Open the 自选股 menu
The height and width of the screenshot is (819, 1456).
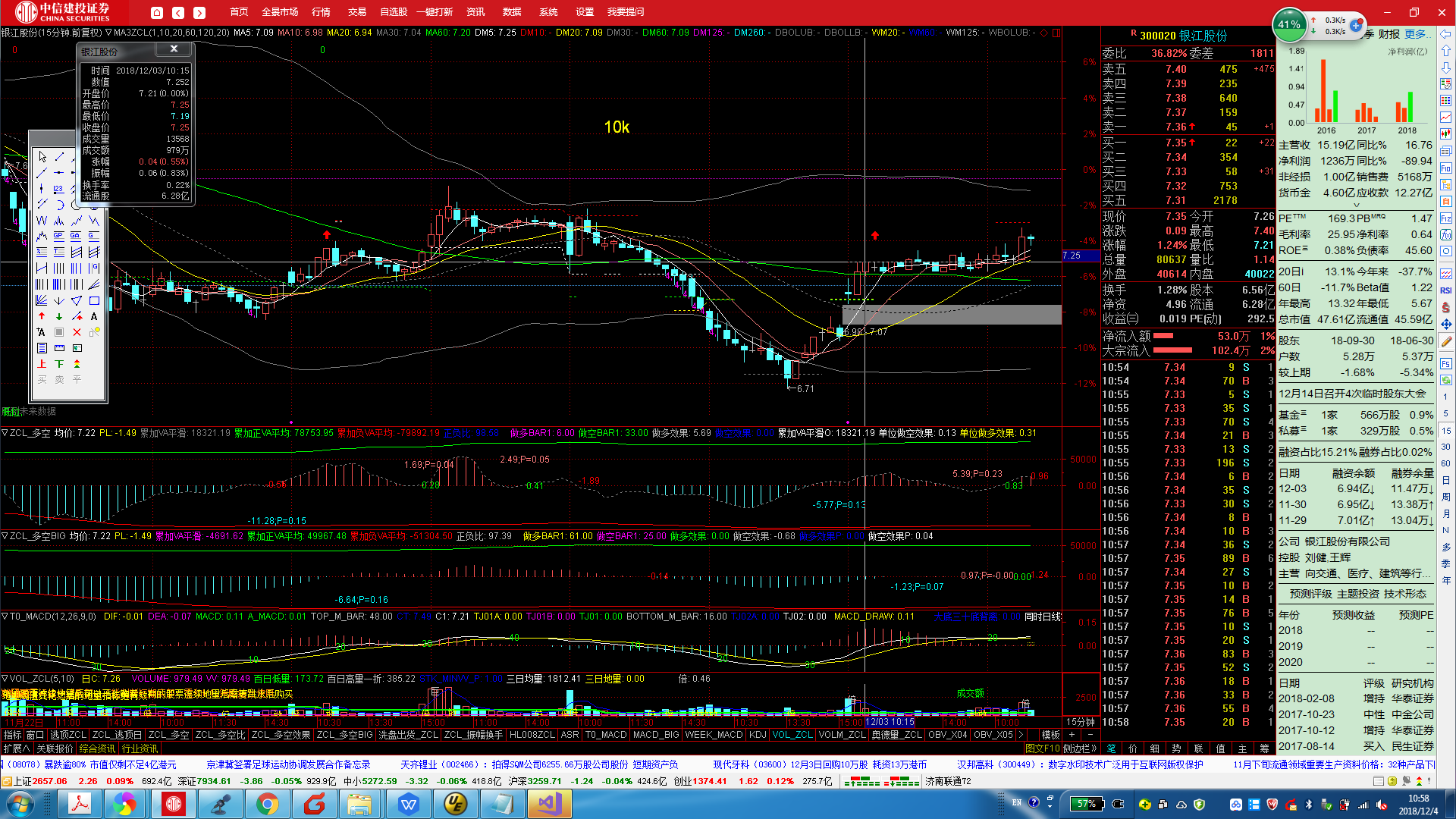click(394, 12)
